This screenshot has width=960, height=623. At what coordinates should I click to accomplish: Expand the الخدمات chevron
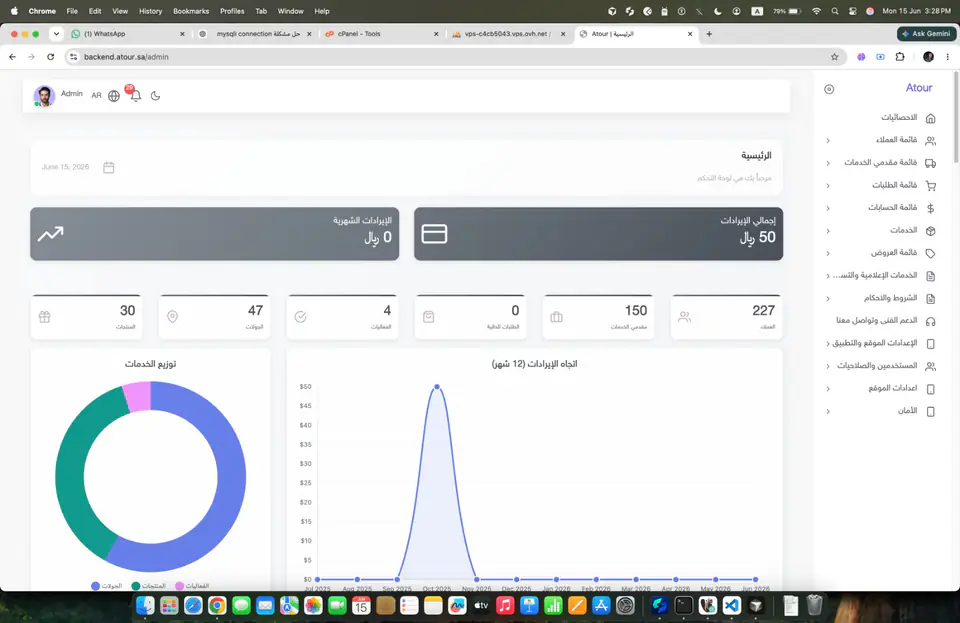[828, 231]
